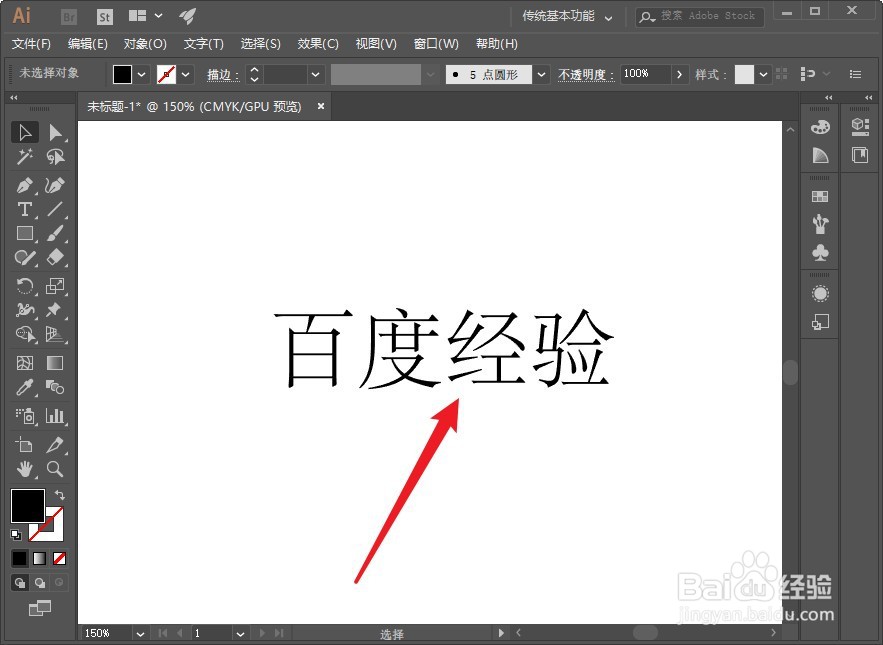
Task: Select the Shape Builder tool
Action: coord(25,334)
